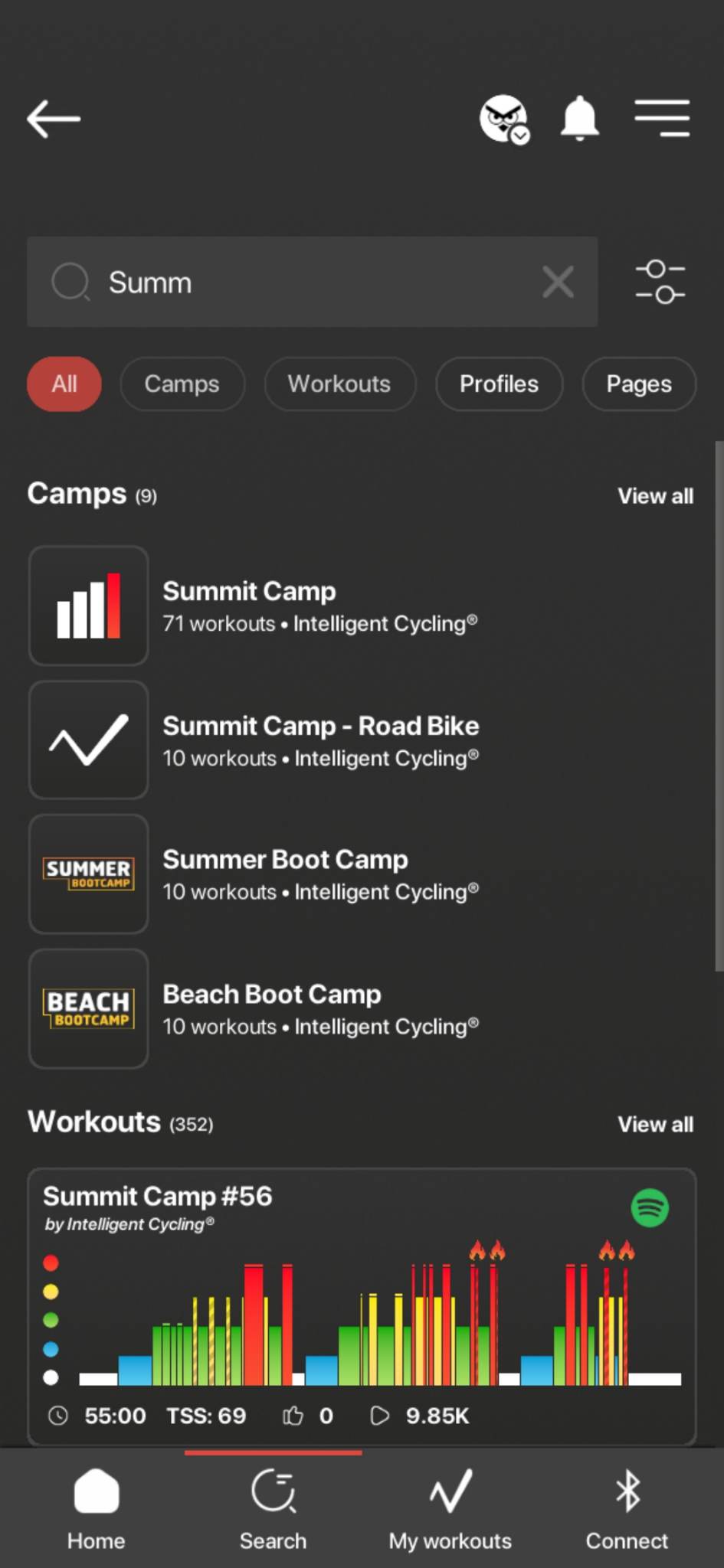The image size is (724, 1568).
Task: Open search filter sliders icon
Action: click(660, 282)
